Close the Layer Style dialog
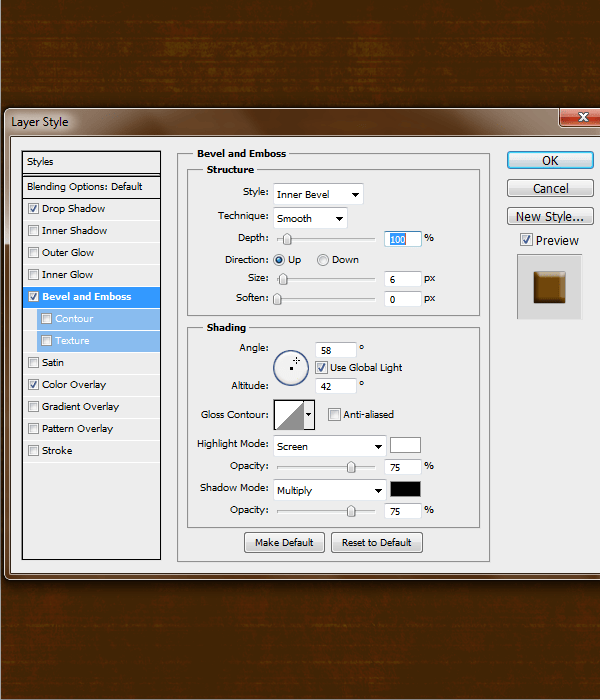The width and height of the screenshot is (600, 700). click(582, 117)
